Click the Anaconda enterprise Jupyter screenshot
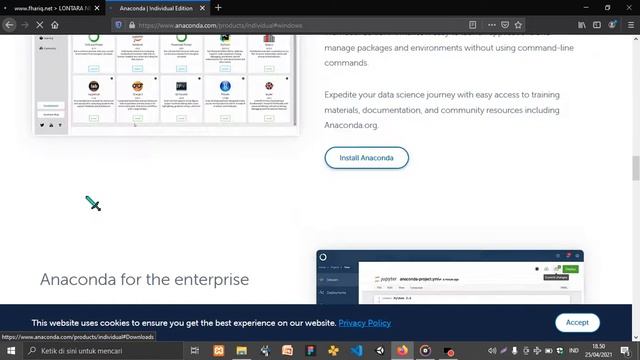The width and height of the screenshot is (640, 360). pos(450,277)
